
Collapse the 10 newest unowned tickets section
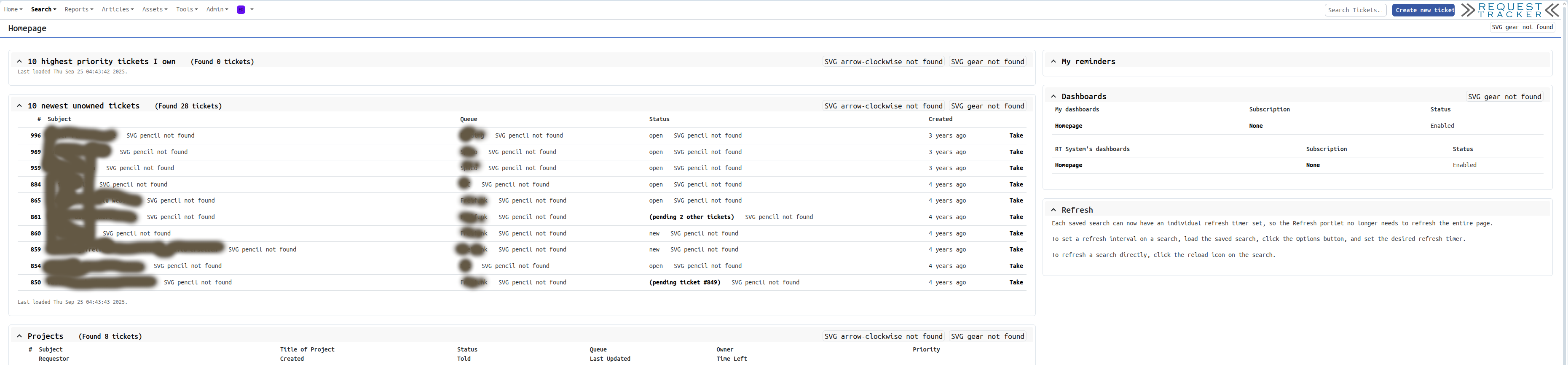19,106
